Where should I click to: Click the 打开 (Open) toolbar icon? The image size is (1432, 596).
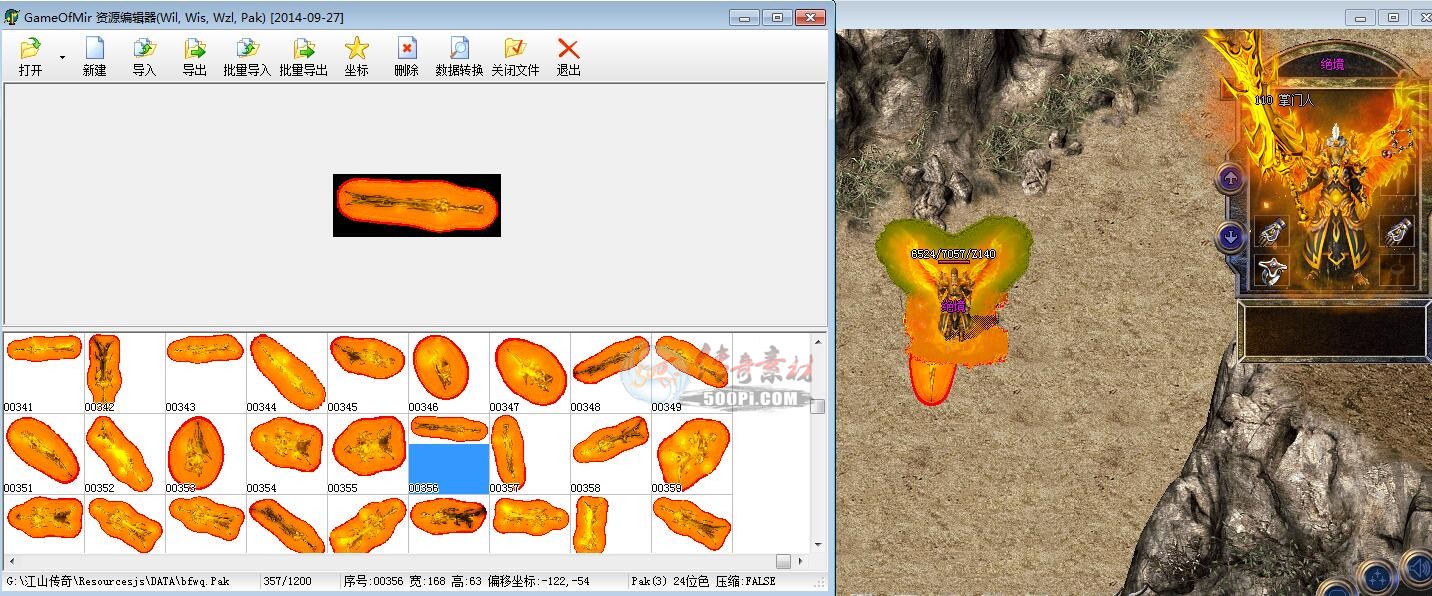(x=31, y=48)
